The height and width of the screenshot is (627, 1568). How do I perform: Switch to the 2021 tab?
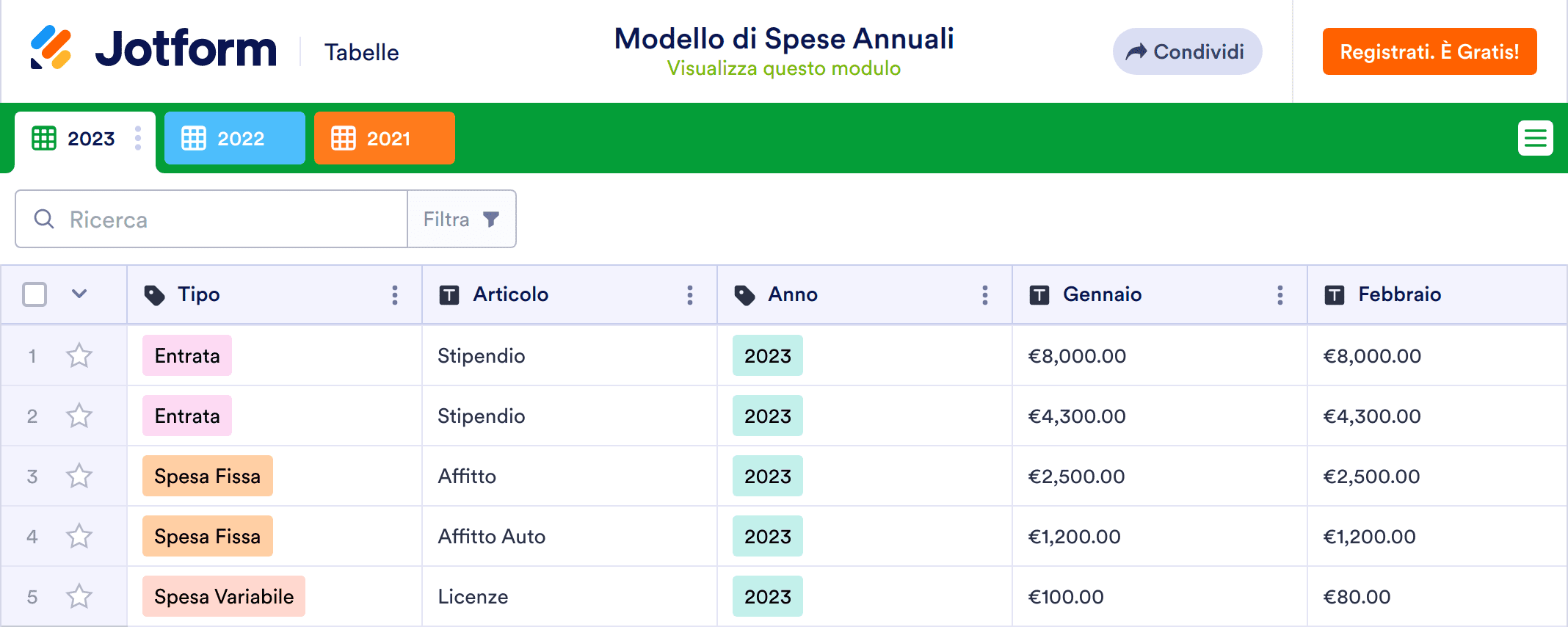[x=384, y=138]
